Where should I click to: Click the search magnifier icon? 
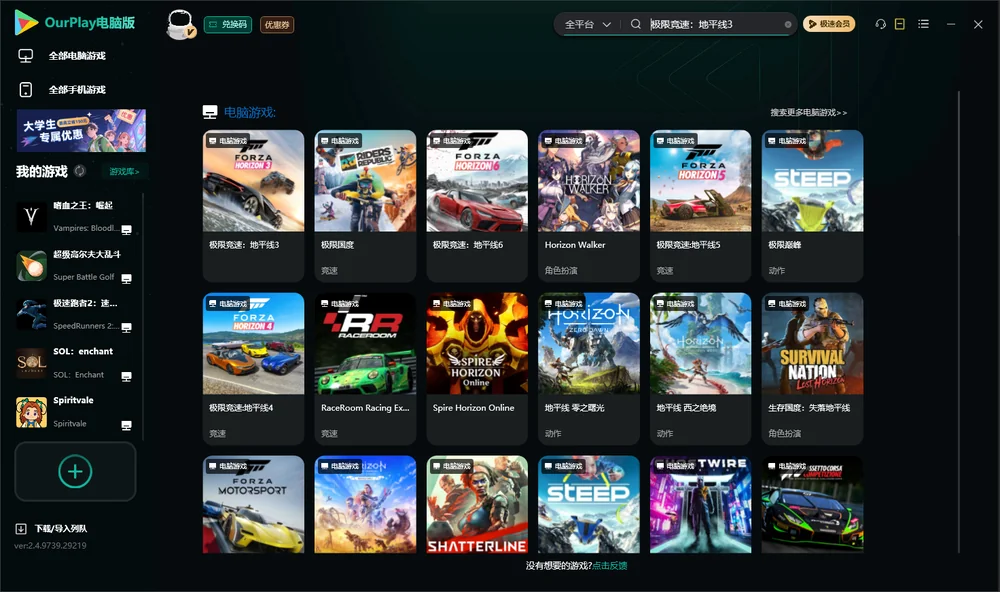click(x=635, y=24)
